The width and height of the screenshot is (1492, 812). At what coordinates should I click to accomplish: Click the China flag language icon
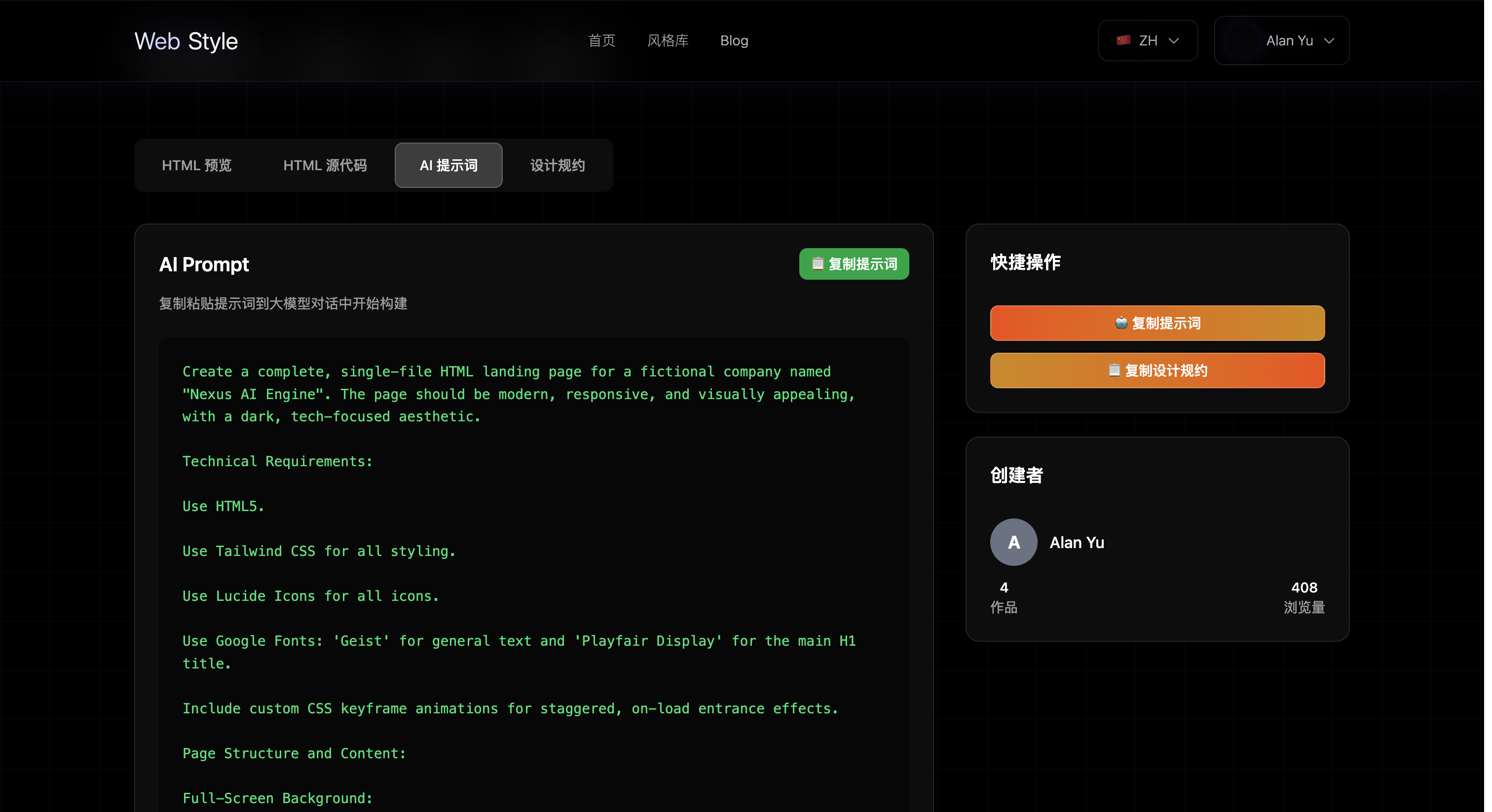[1123, 40]
